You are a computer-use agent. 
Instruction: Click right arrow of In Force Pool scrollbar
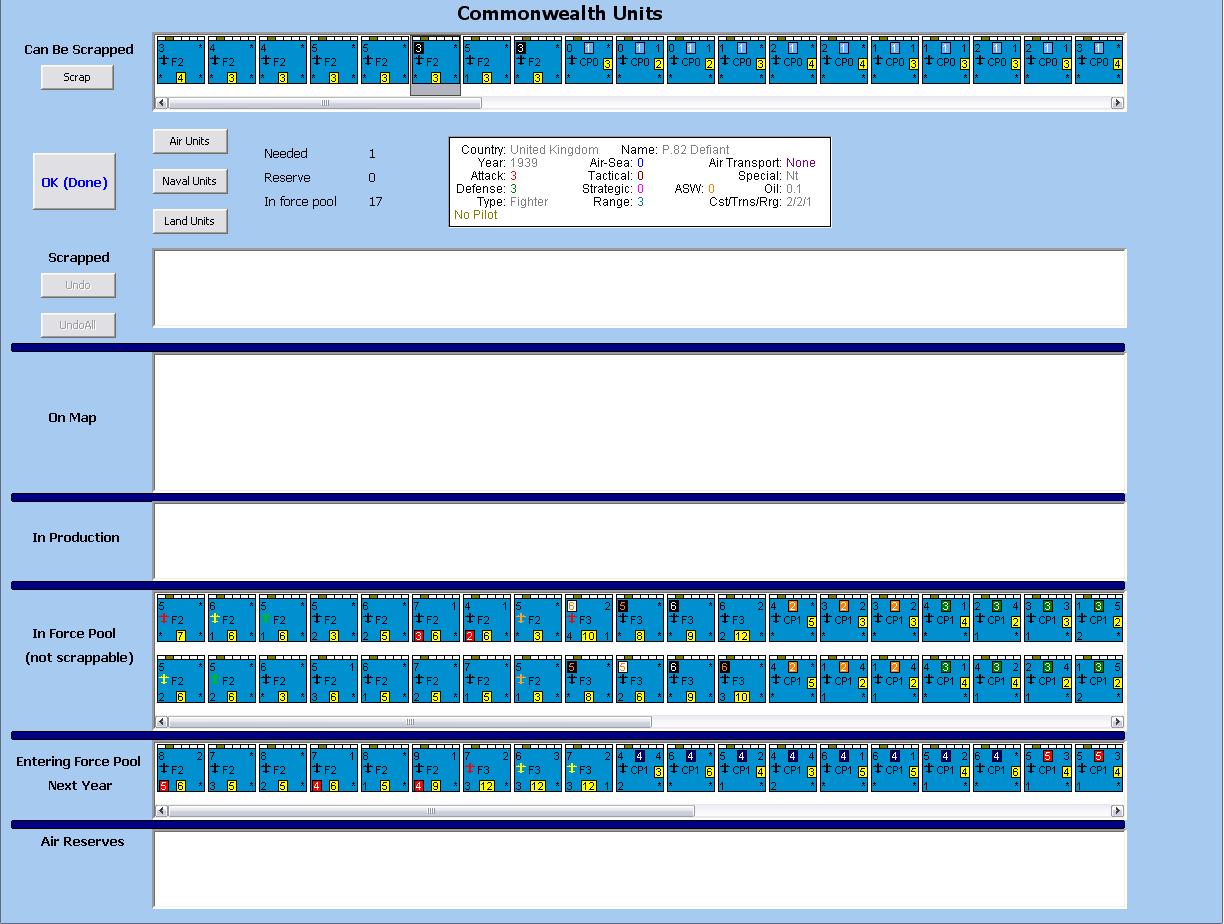click(1117, 721)
